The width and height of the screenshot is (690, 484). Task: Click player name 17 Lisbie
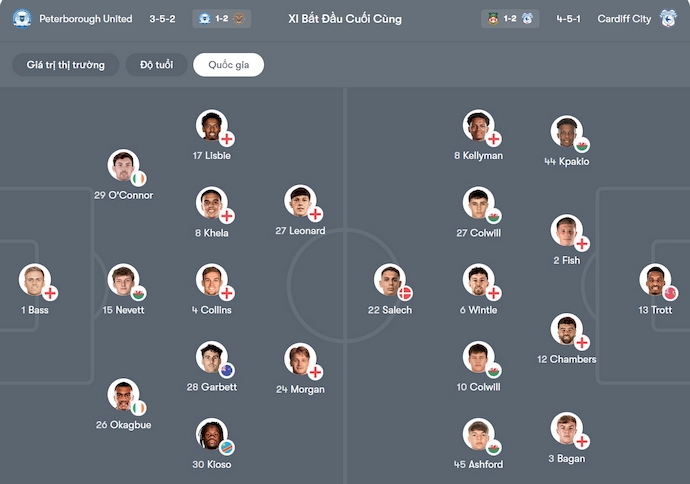tap(211, 156)
